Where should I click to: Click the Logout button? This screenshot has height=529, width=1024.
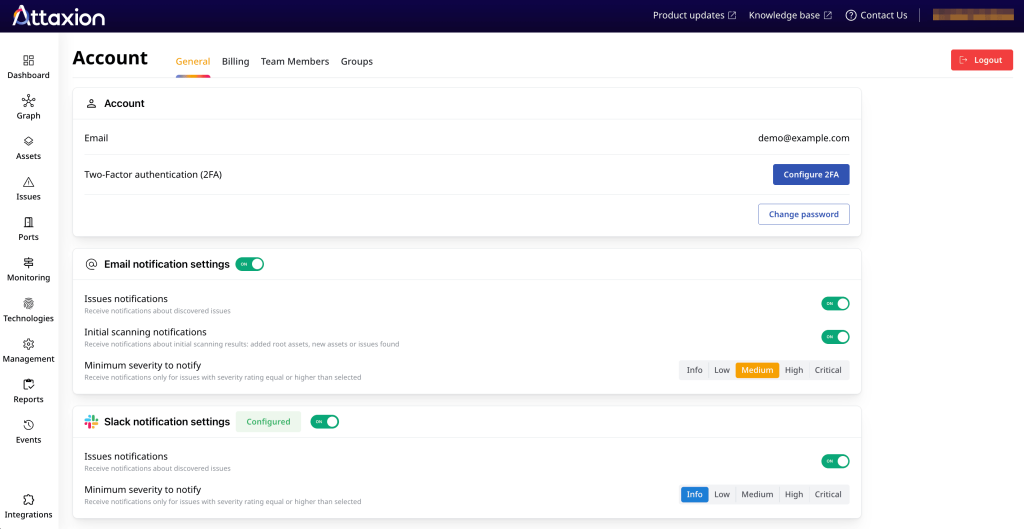pyautogui.click(x=982, y=60)
